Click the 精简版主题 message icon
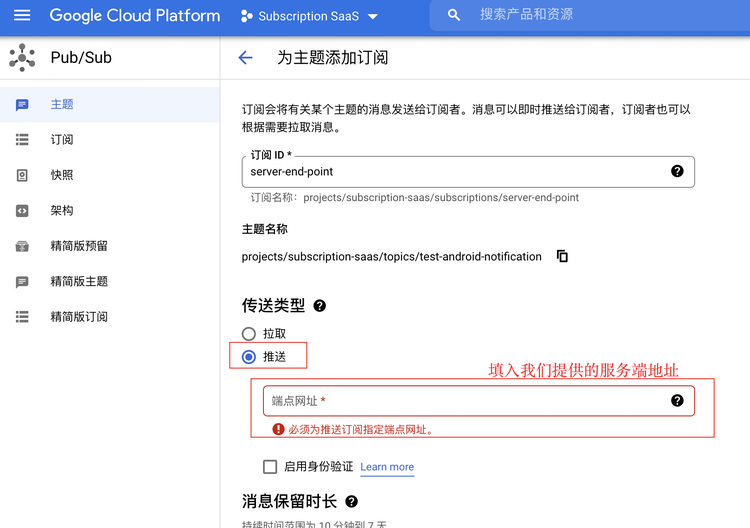The width and height of the screenshot is (750, 528). click(x=22, y=282)
